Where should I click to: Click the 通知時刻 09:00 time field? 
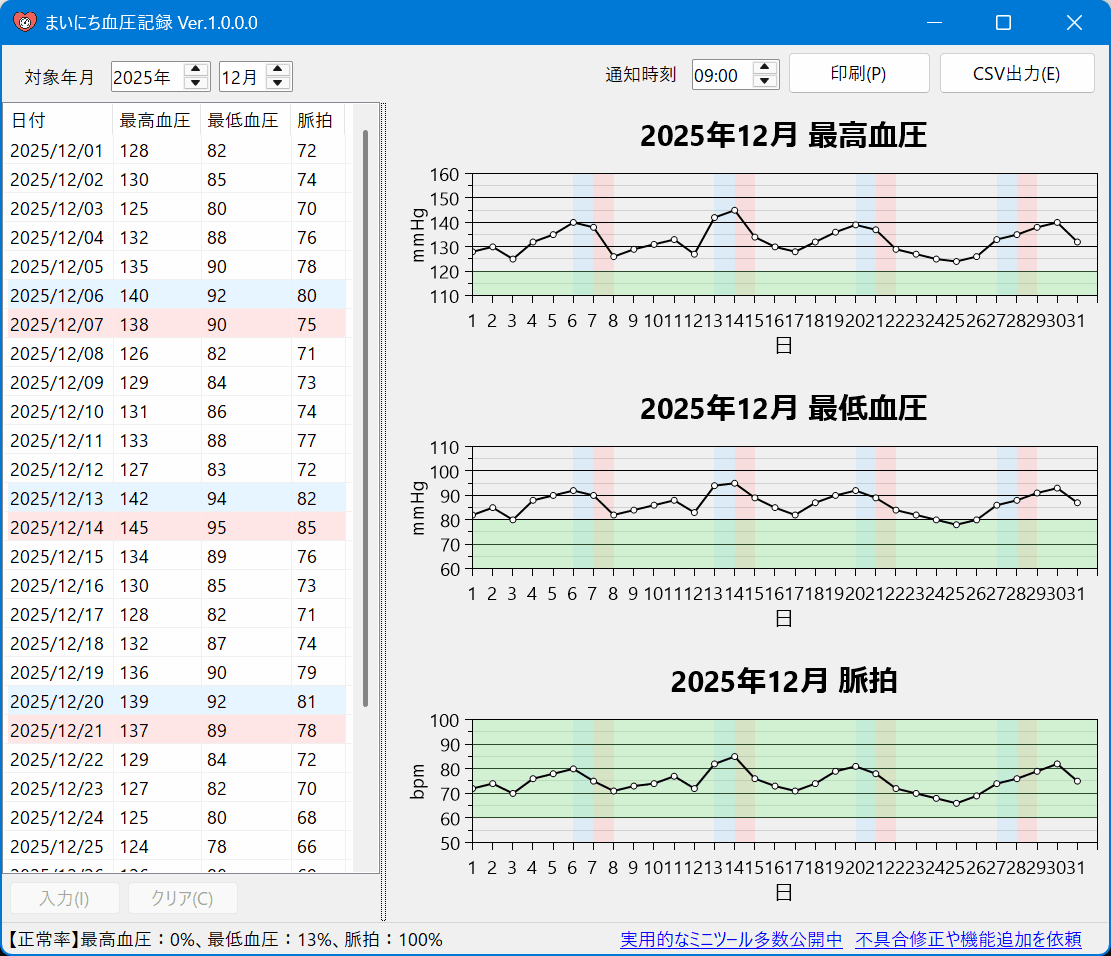[x=720, y=75]
